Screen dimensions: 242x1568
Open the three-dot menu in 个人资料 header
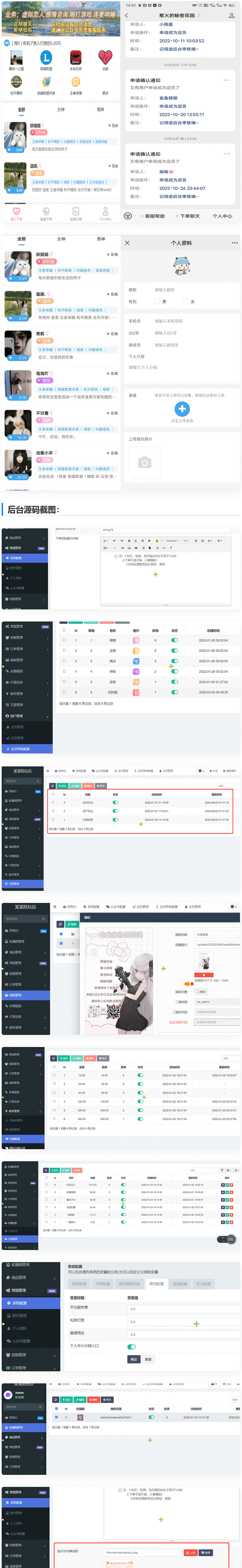pyautogui.click(x=235, y=243)
